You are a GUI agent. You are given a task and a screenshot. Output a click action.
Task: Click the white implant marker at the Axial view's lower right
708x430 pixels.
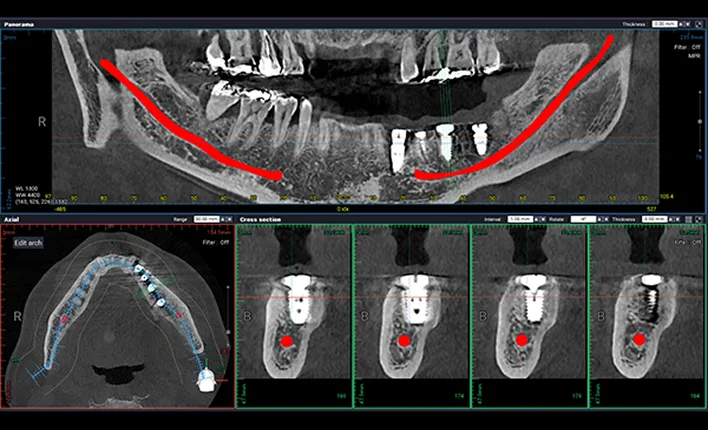click(x=206, y=379)
